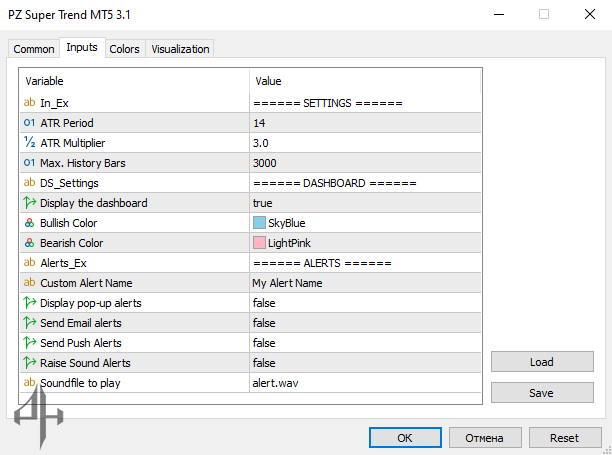Image resolution: width=612 pixels, height=455 pixels.
Task: Select the Inputs tab
Action: click(x=82, y=48)
